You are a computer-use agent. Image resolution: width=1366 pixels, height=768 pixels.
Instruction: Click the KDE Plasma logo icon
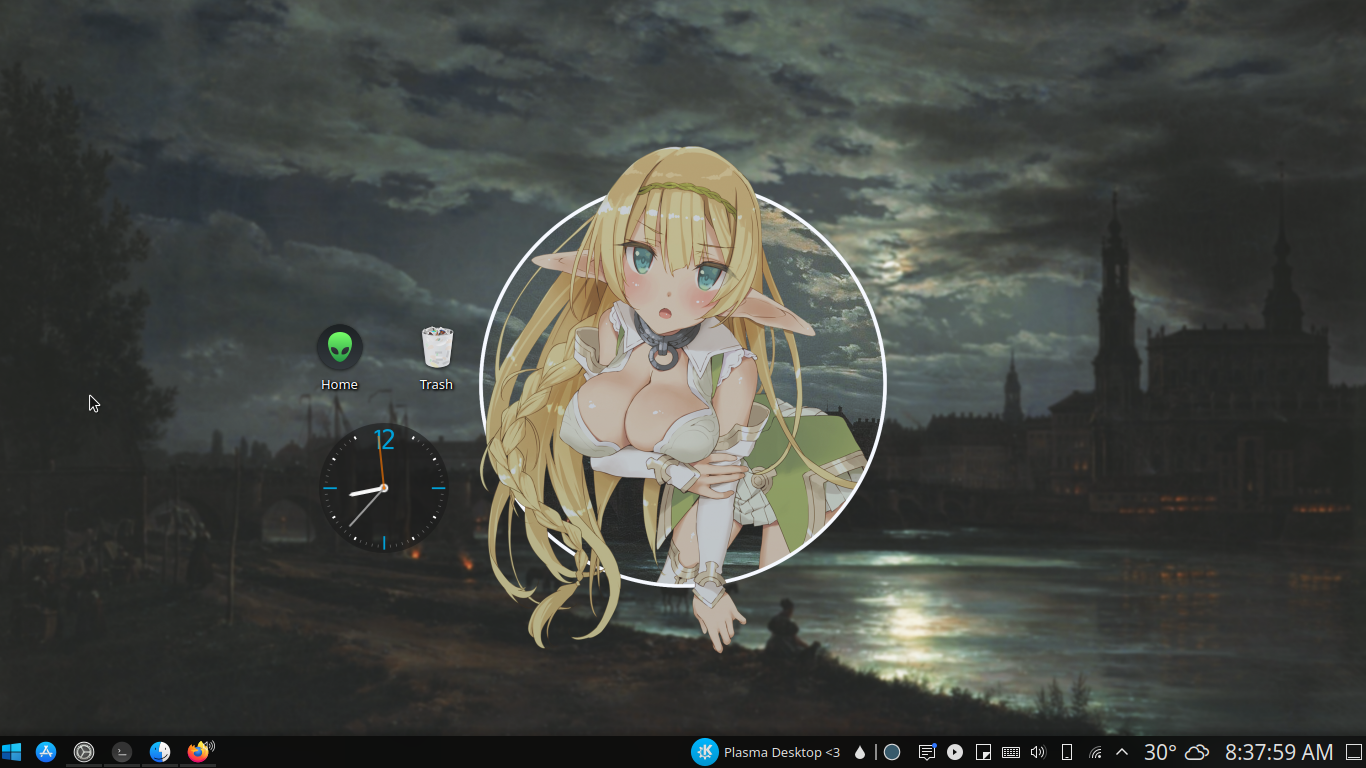coord(705,752)
